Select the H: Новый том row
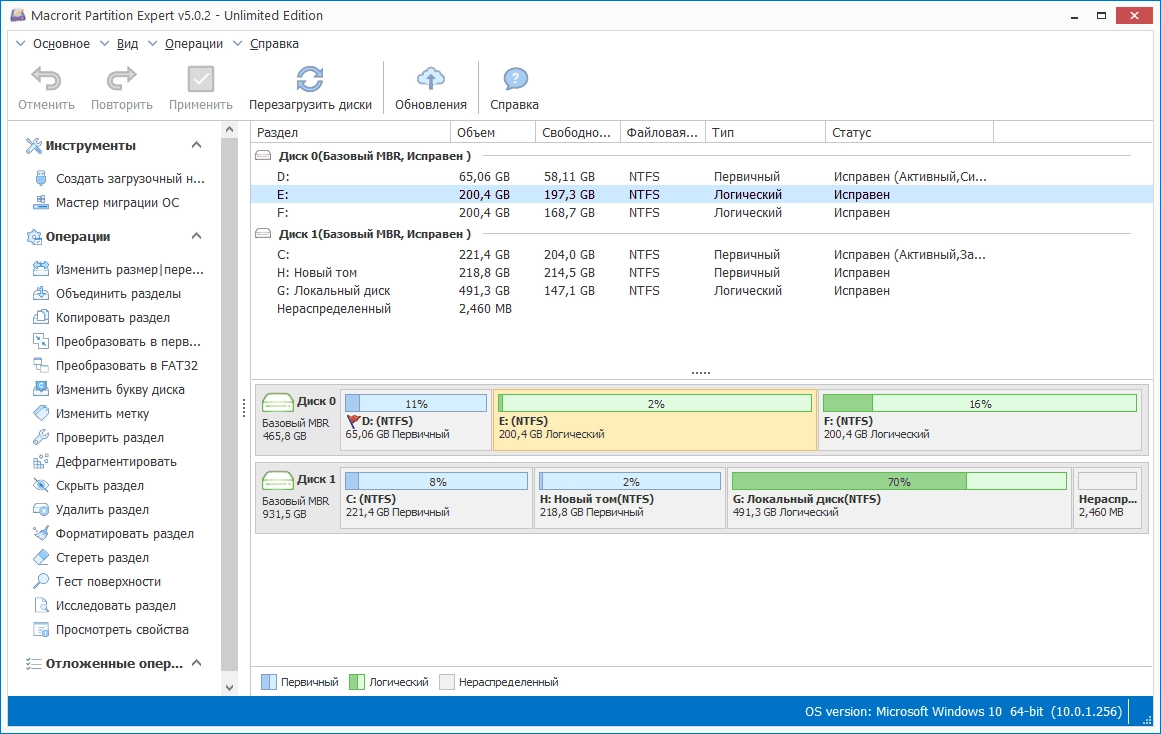1161x734 pixels. click(702, 273)
